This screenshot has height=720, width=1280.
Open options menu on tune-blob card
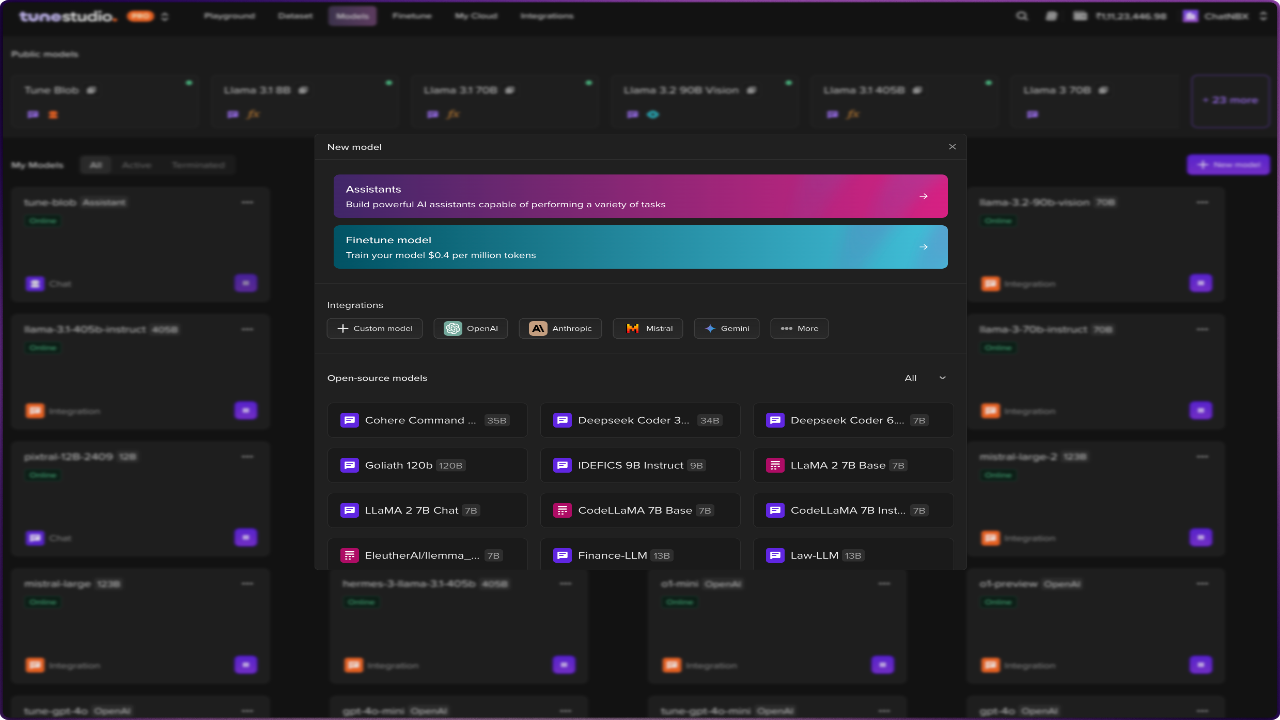pos(247,202)
